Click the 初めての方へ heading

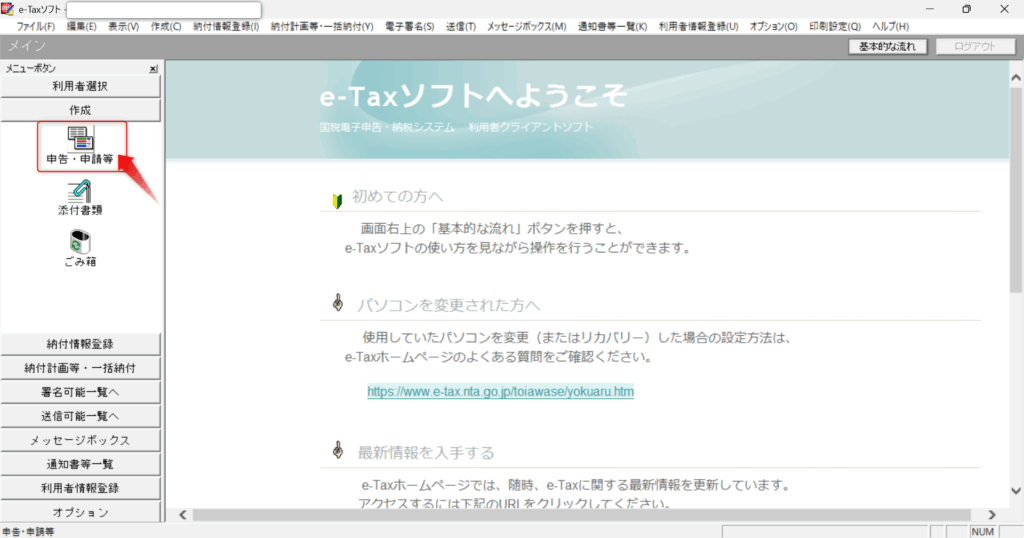pyautogui.click(x=398, y=197)
